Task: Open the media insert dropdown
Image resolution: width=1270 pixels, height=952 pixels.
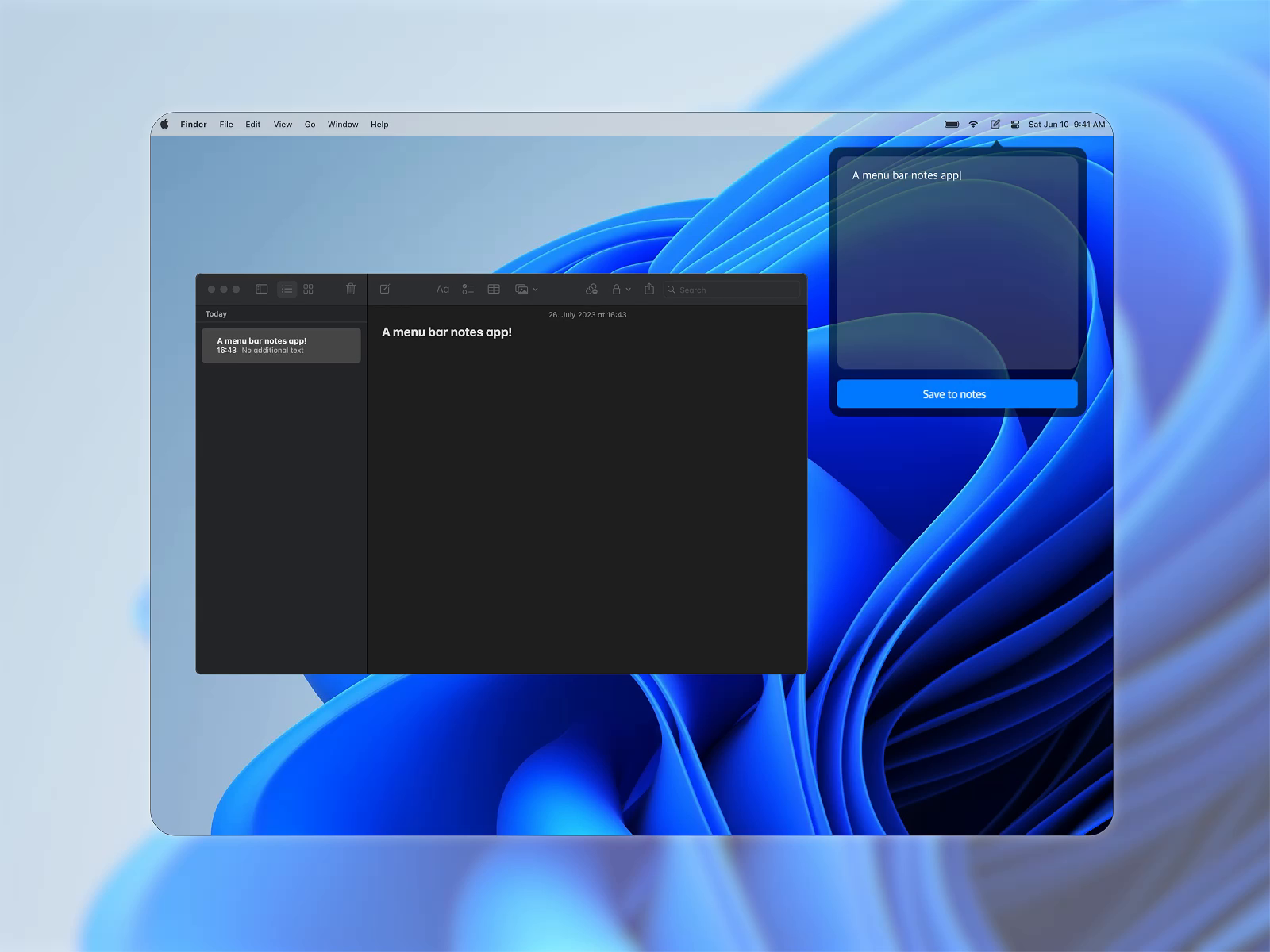Action: coord(526,290)
